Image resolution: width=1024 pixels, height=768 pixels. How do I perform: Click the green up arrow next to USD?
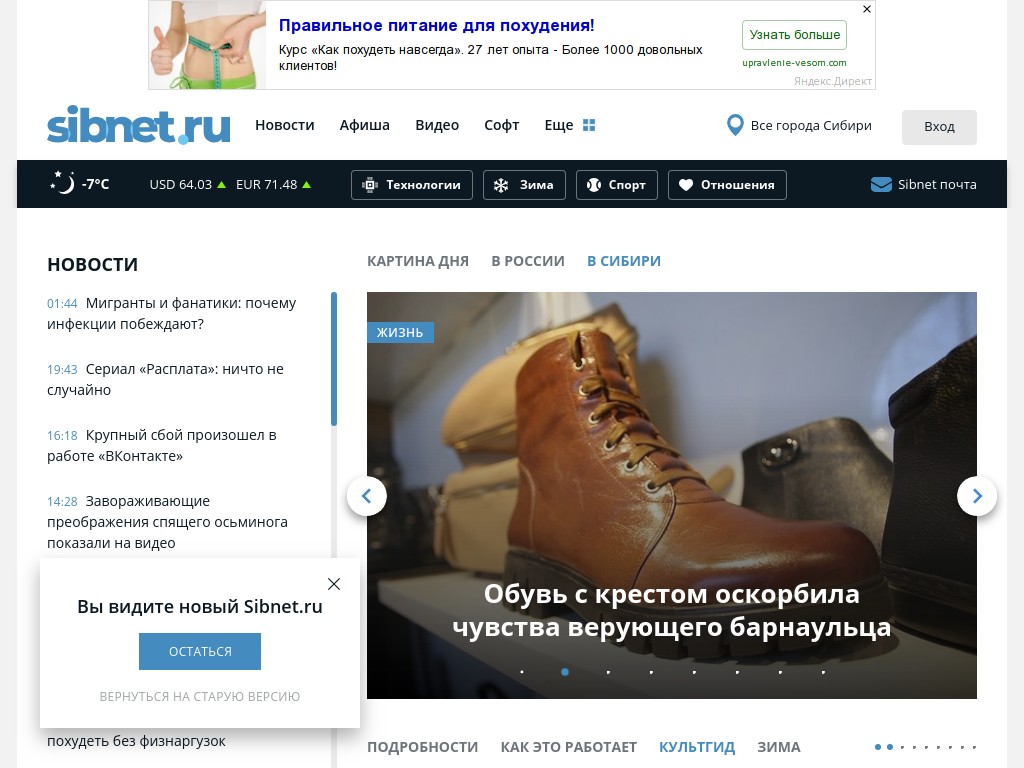221,185
